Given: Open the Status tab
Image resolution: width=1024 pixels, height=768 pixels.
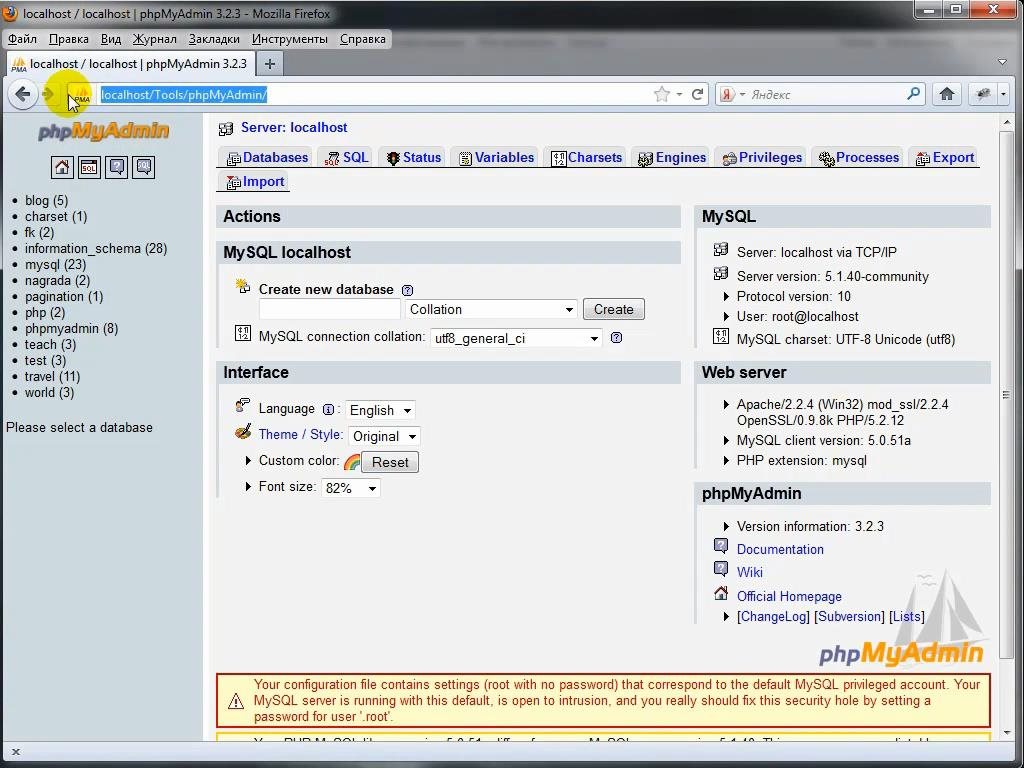Looking at the screenshot, I should (x=413, y=157).
